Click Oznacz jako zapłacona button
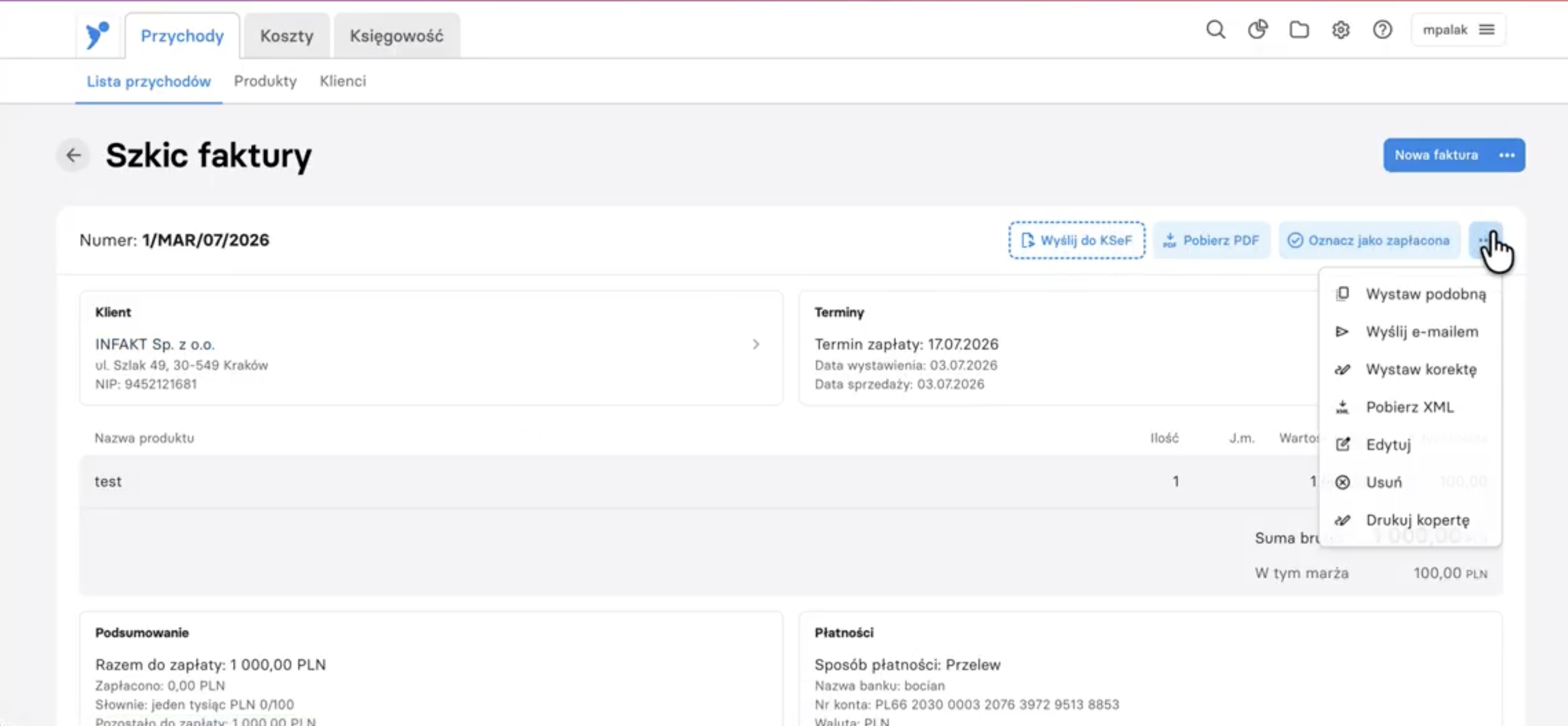 (x=1368, y=241)
